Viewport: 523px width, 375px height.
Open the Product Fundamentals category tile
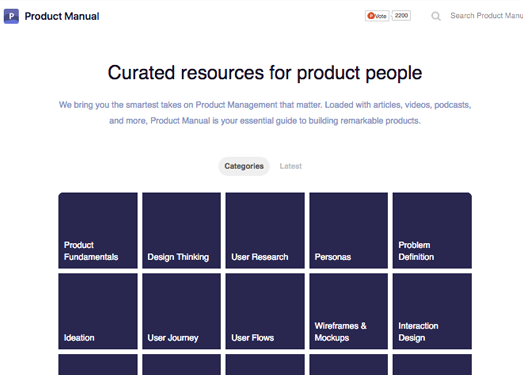[98, 230]
